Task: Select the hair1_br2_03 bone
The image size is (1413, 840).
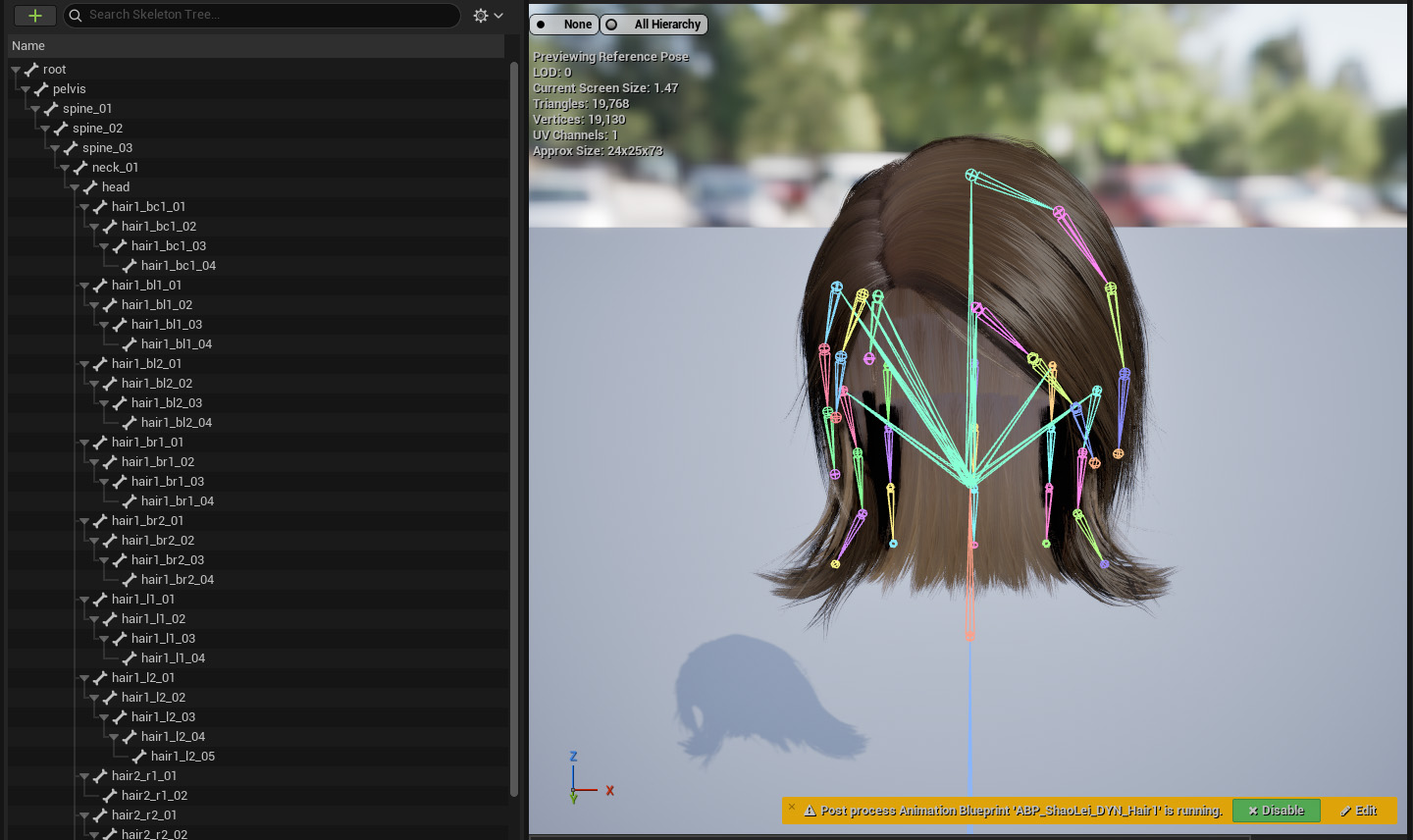Action: 167,560
